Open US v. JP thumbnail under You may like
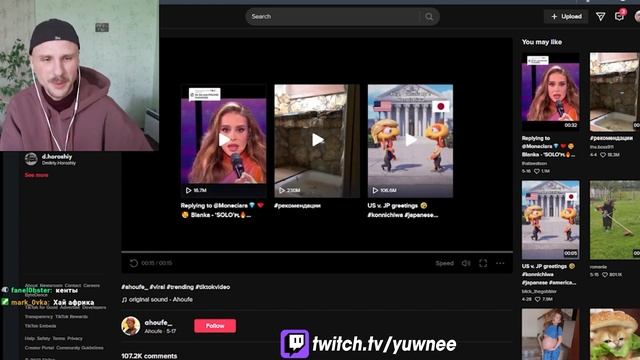 (x=550, y=220)
